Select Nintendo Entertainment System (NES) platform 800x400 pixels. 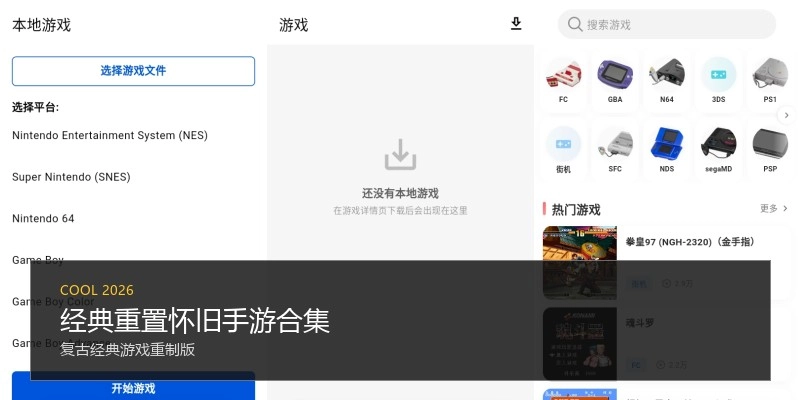click(x=110, y=136)
